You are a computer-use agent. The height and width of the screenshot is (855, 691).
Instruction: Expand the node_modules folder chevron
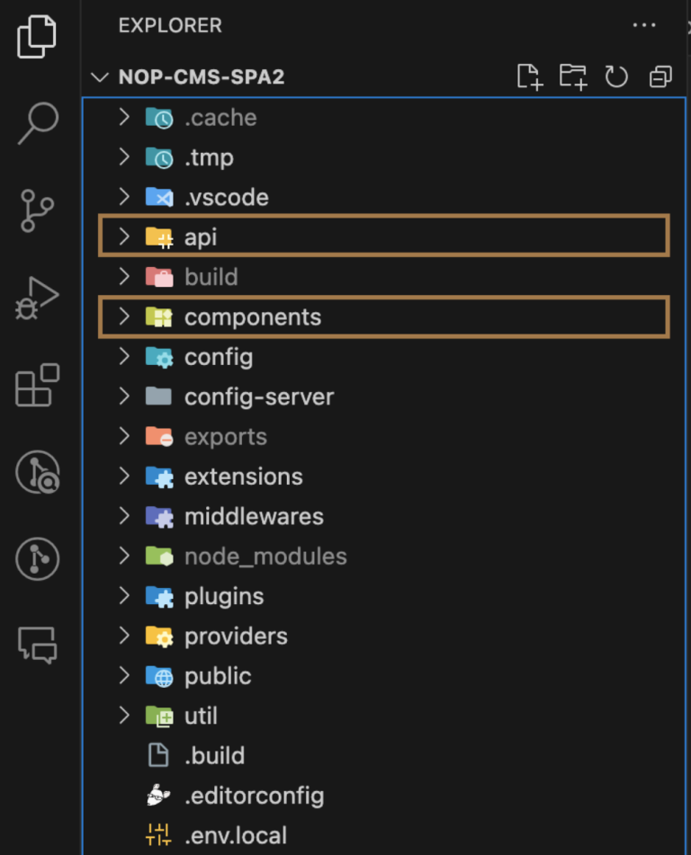click(x=124, y=555)
